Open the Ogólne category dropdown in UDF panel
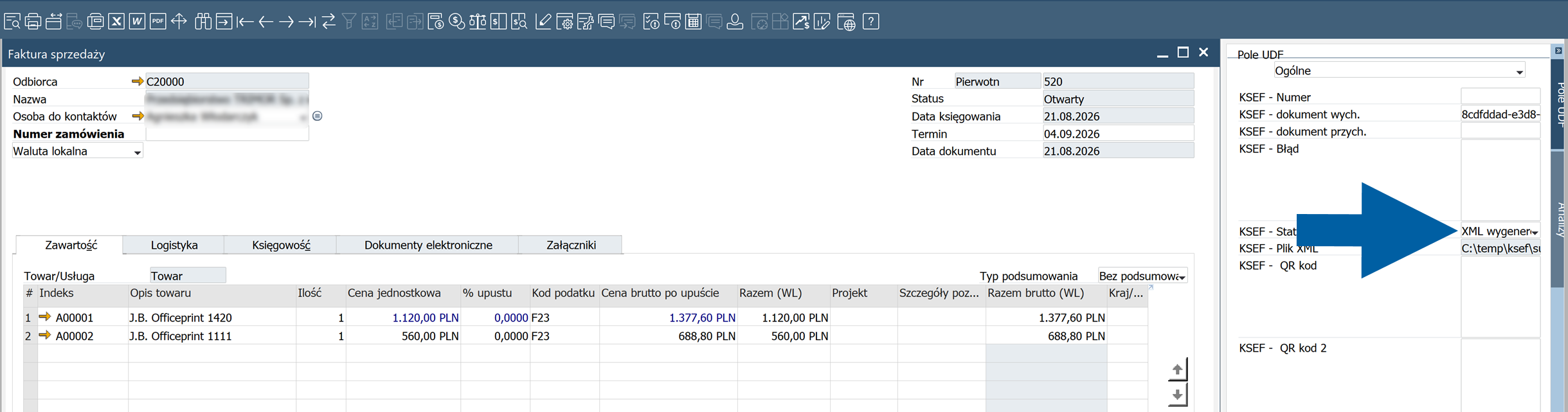This screenshot has height=412, width=1568. point(1519,72)
